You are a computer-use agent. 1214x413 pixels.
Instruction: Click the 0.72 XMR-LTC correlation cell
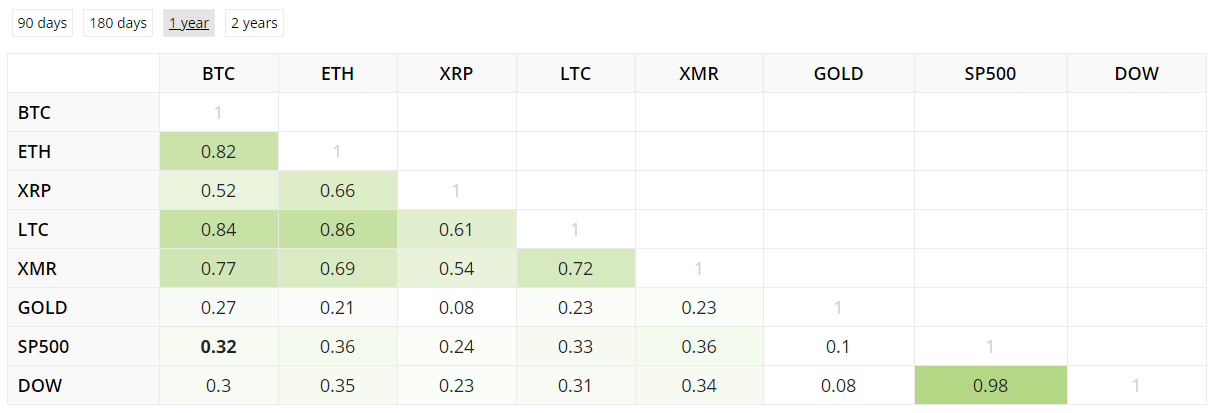pyautogui.click(x=575, y=268)
